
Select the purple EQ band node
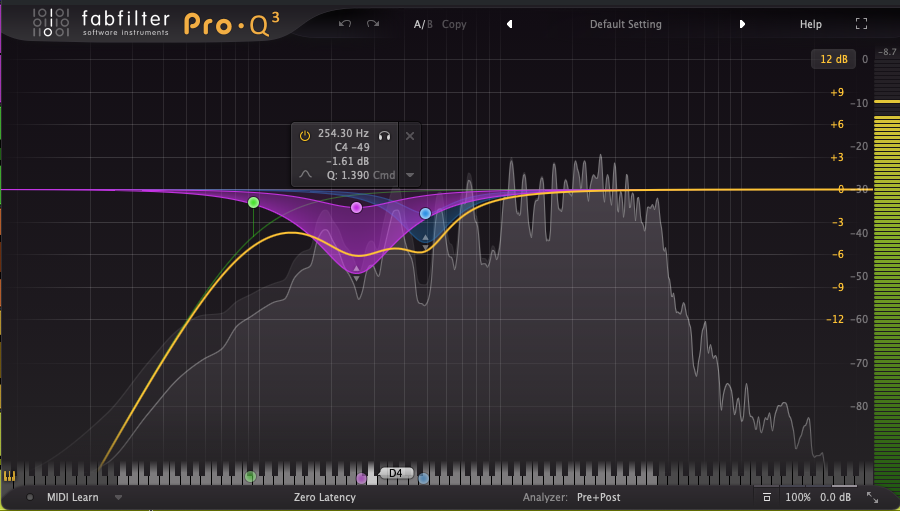point(356,207)
